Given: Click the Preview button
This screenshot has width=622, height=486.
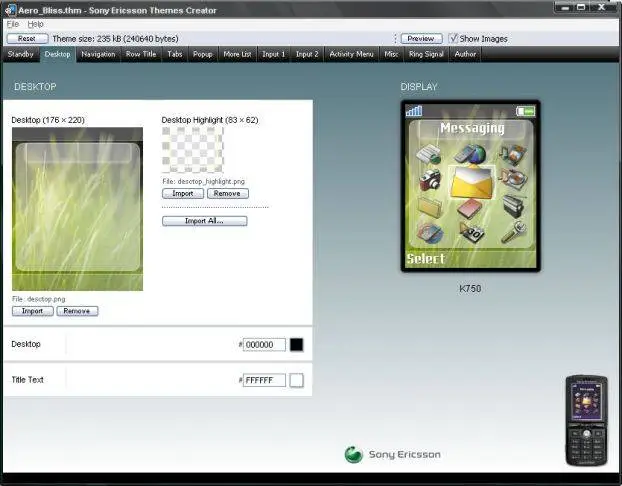Looking at the screenshot, I should tap(421, 38).
